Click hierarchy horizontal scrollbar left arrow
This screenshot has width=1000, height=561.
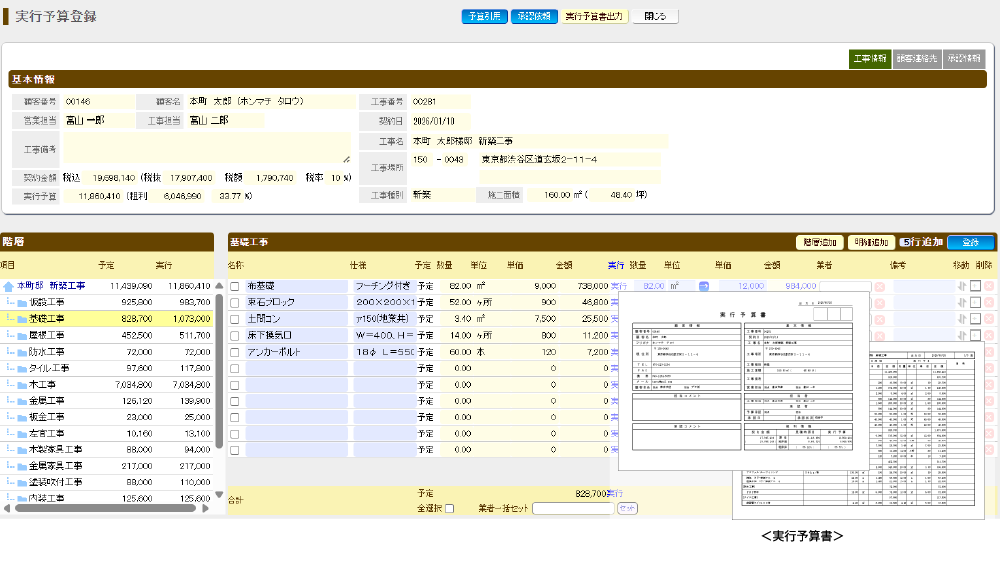[x=7, y=509]
